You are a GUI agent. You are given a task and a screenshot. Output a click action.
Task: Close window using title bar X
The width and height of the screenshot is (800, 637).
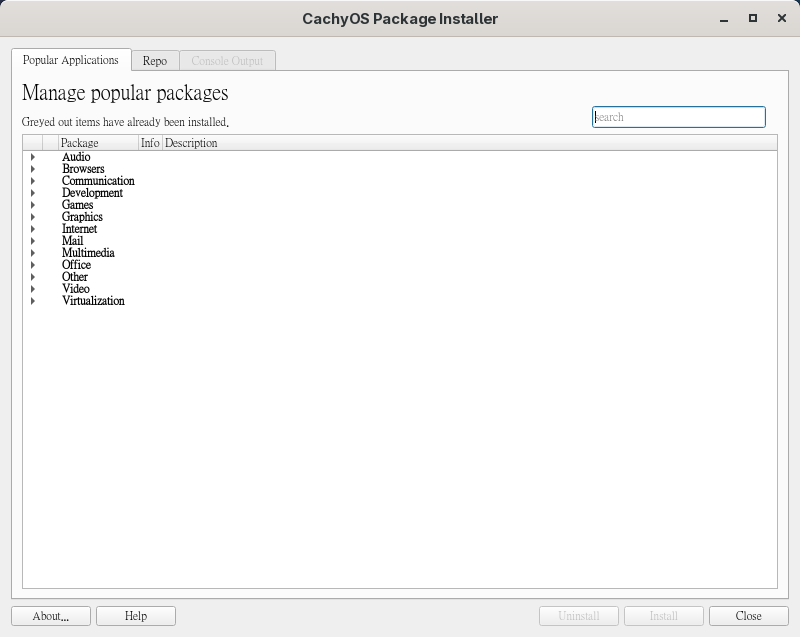point(782,18)
